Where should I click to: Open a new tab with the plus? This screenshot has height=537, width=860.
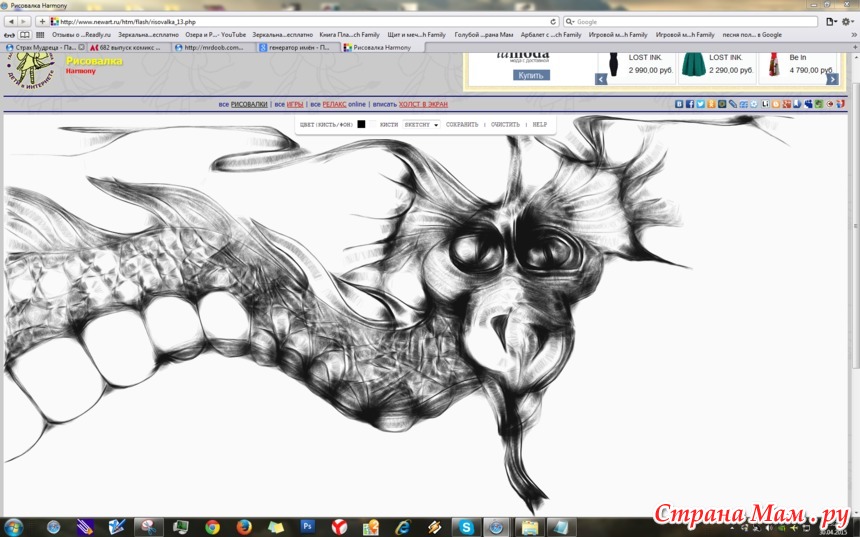click(x=855, y=48)
